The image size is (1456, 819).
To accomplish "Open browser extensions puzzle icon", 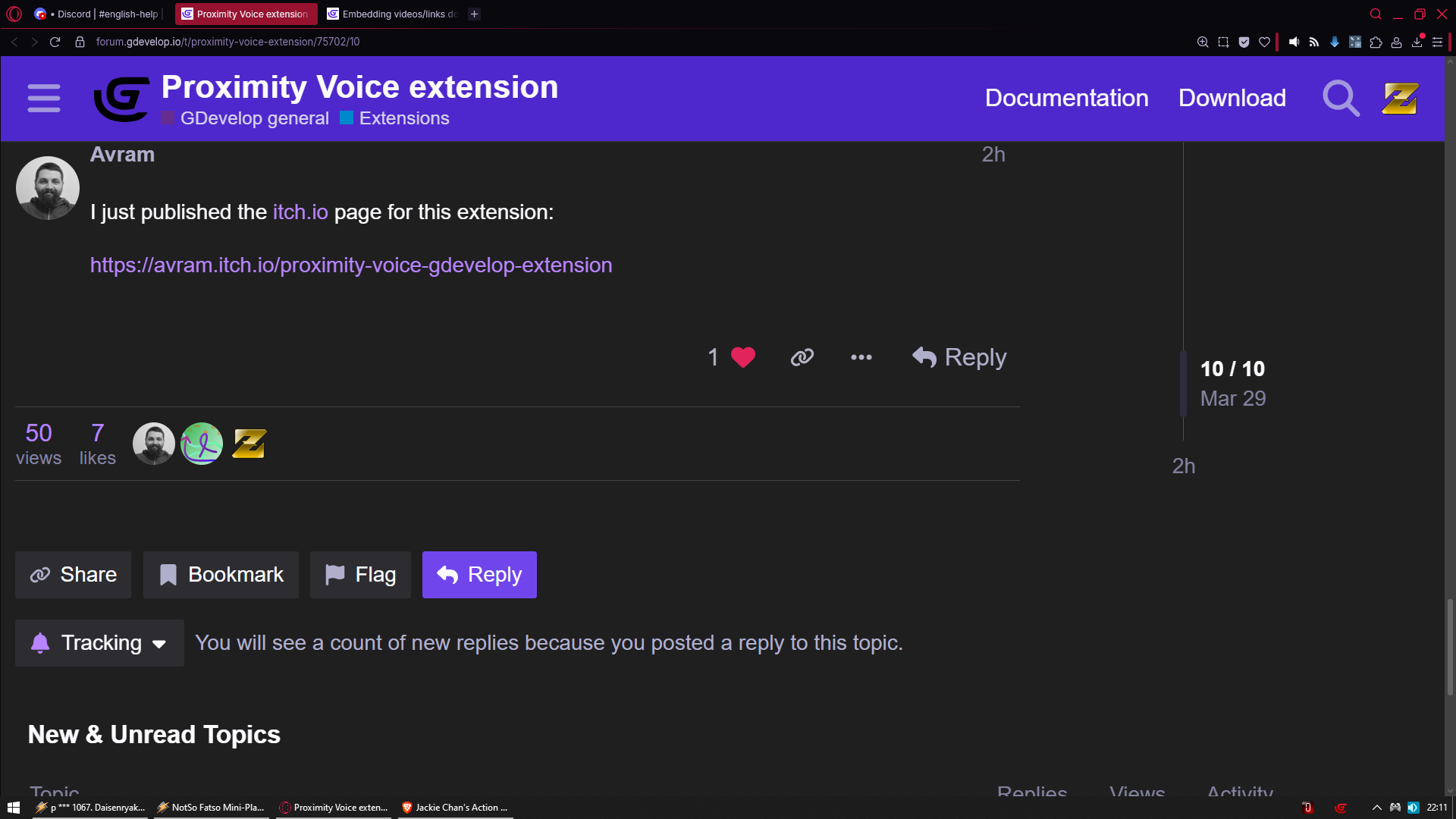I will (x=1376, y=42).
